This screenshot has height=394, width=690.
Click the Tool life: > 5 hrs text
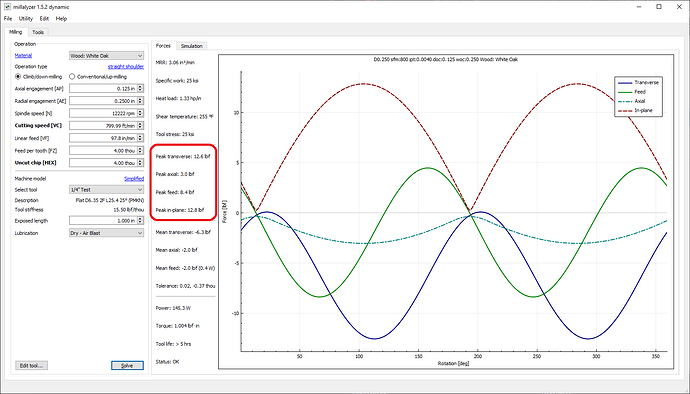173,344
